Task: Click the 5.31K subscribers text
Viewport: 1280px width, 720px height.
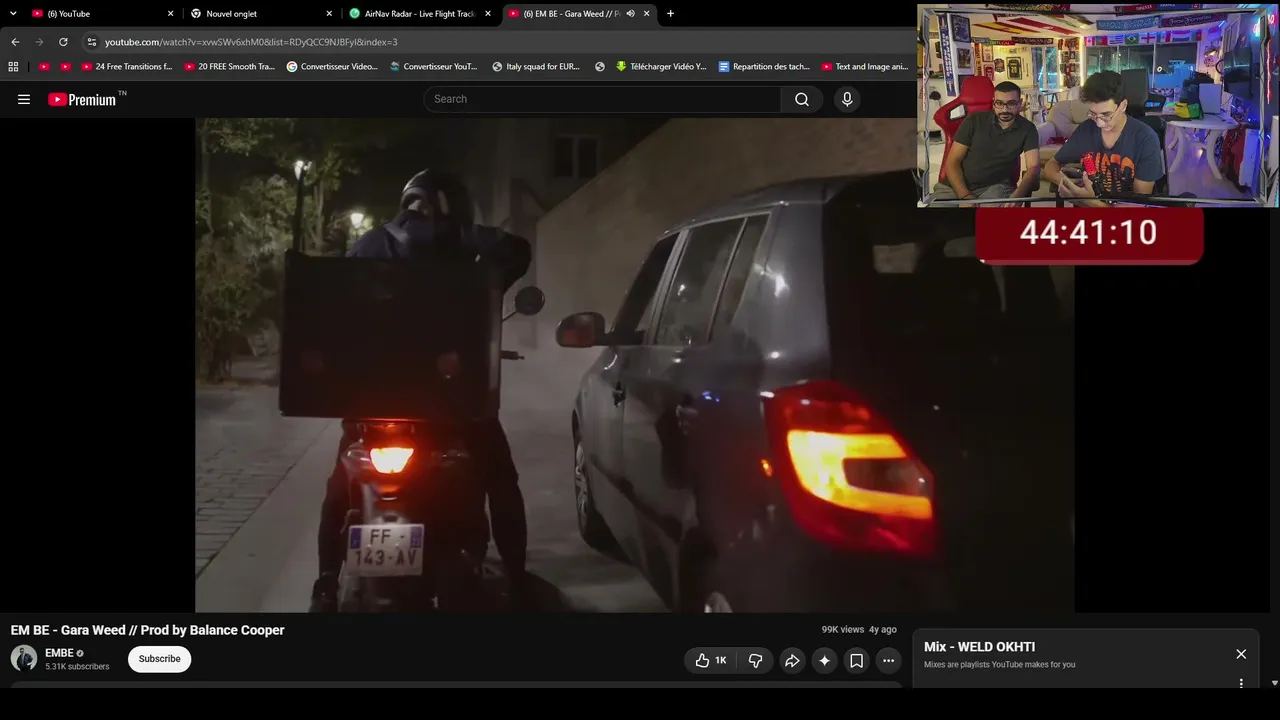Action: (77, 667)
